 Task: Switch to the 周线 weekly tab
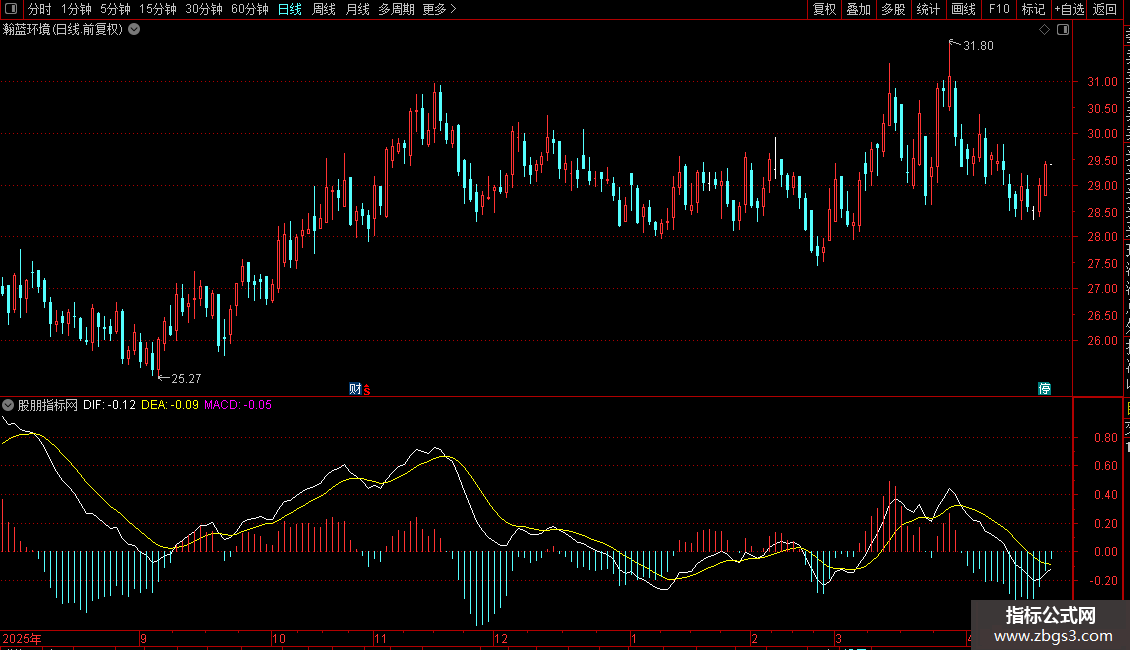click(x=323, y=9)
